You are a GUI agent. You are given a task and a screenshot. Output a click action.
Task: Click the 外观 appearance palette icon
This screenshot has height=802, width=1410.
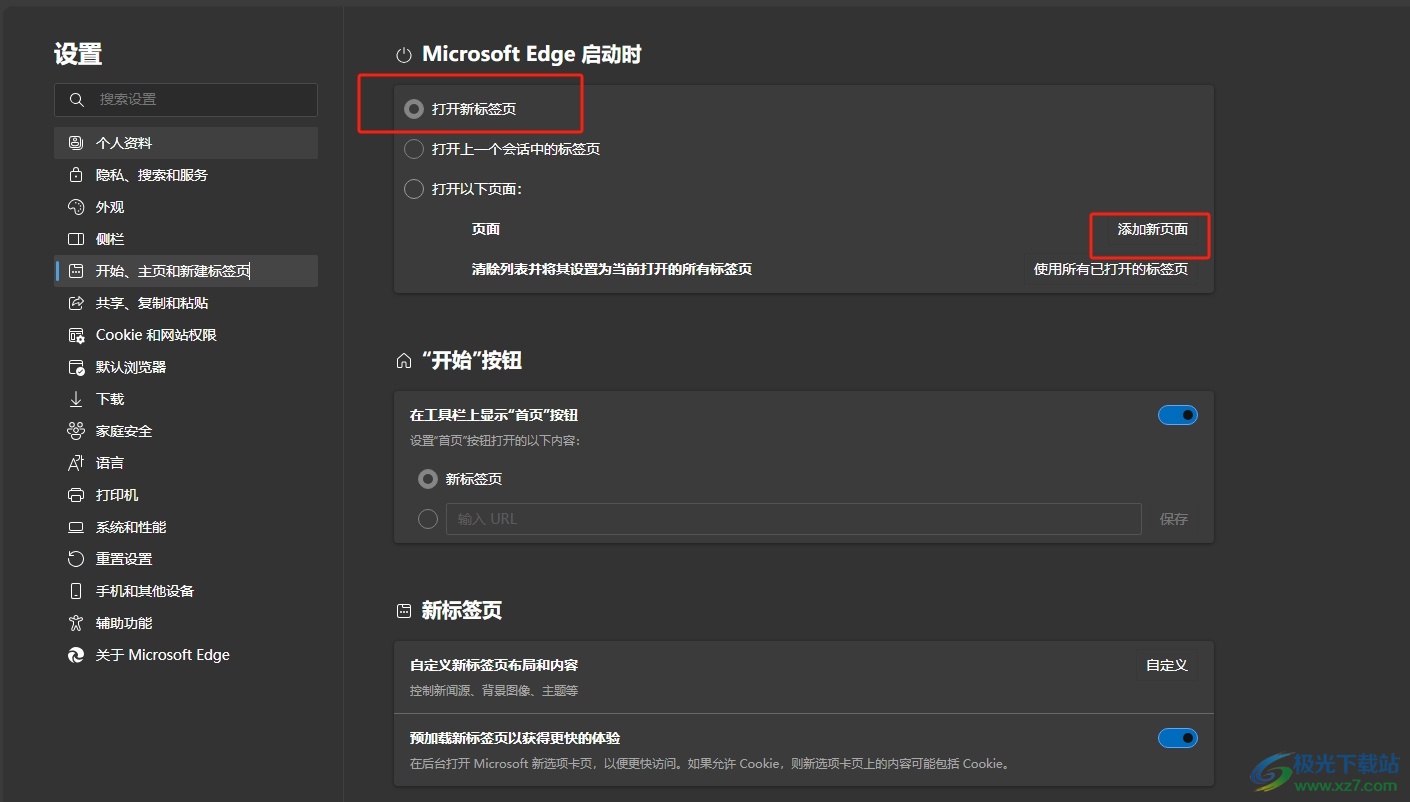pos(76,207)
